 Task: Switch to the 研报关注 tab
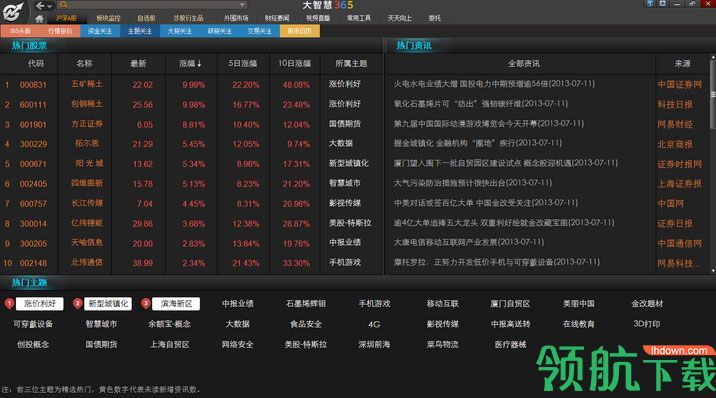pos(220,31)
